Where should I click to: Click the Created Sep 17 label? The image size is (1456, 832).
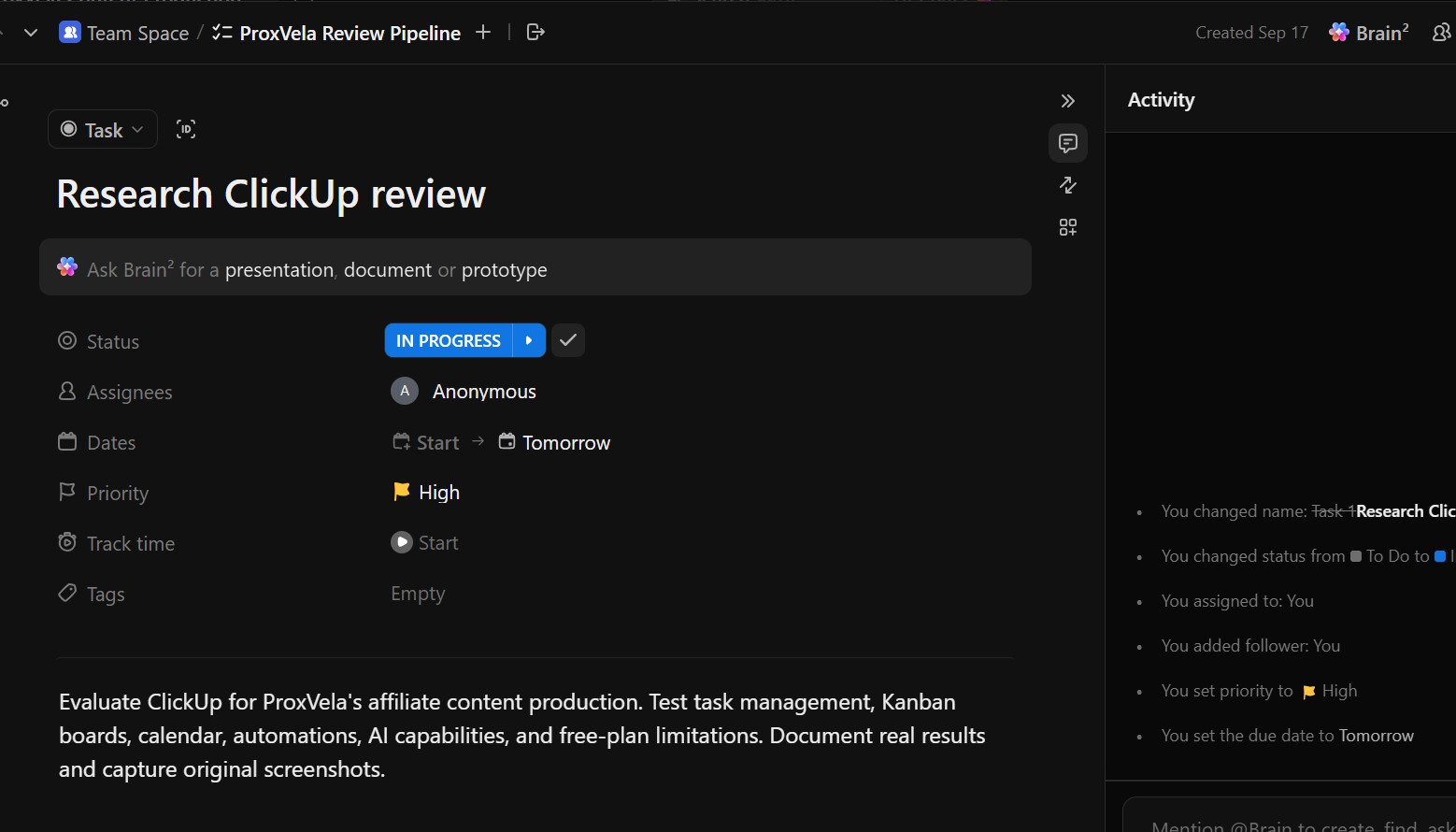[1251, 33]
